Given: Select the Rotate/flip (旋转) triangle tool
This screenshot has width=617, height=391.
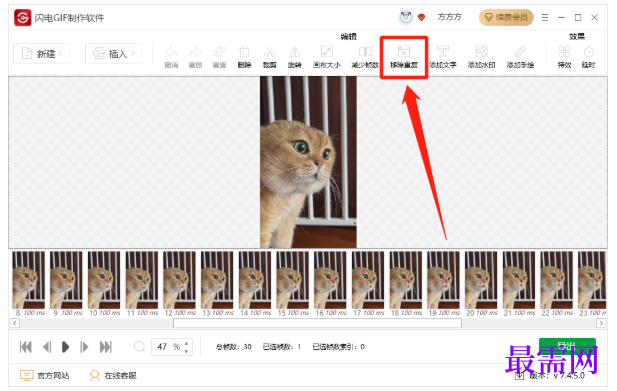Looking at the screenshot, I should [295, 52].
